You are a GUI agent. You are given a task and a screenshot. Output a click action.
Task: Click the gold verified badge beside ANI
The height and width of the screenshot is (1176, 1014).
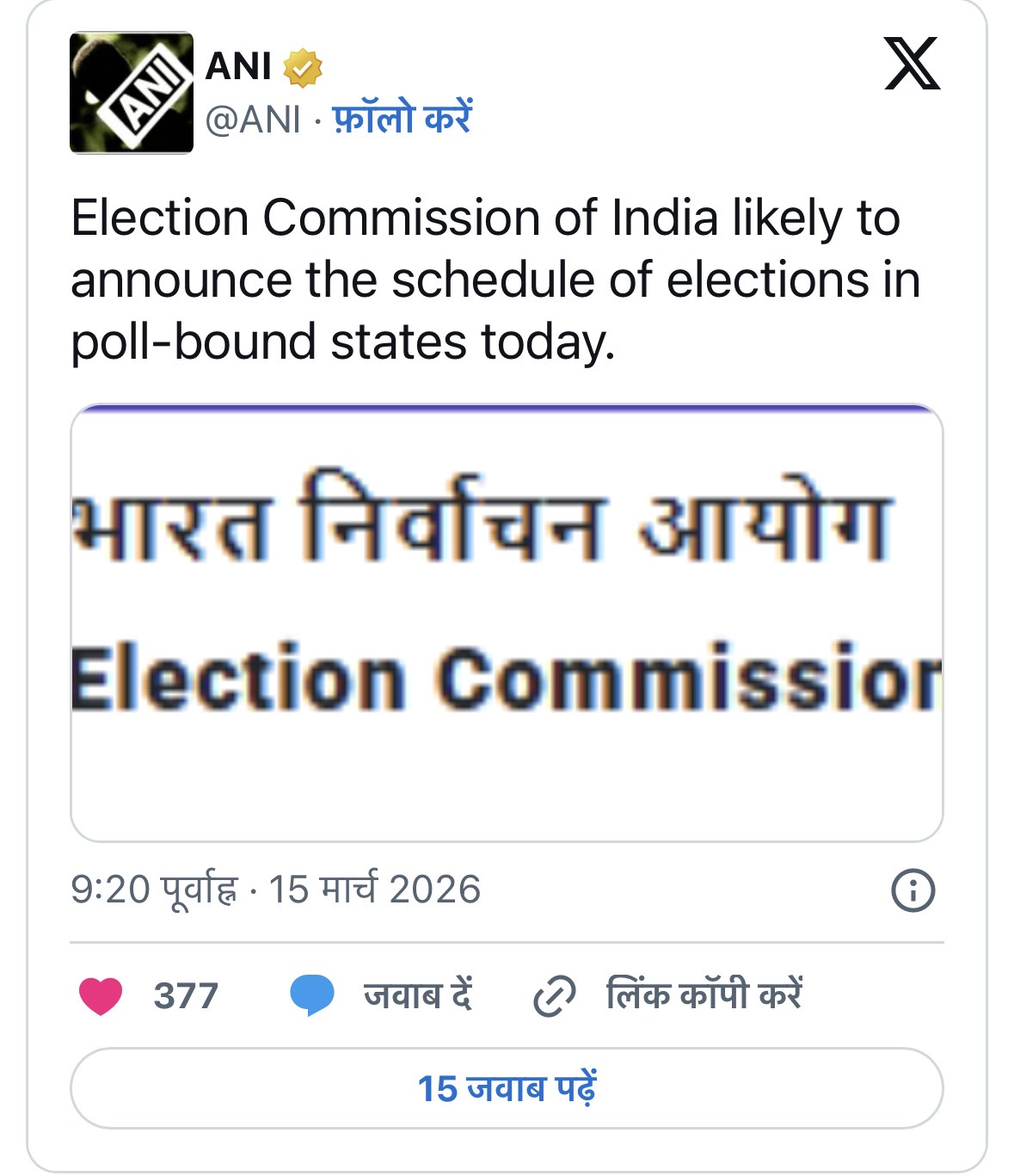(303, 68)
